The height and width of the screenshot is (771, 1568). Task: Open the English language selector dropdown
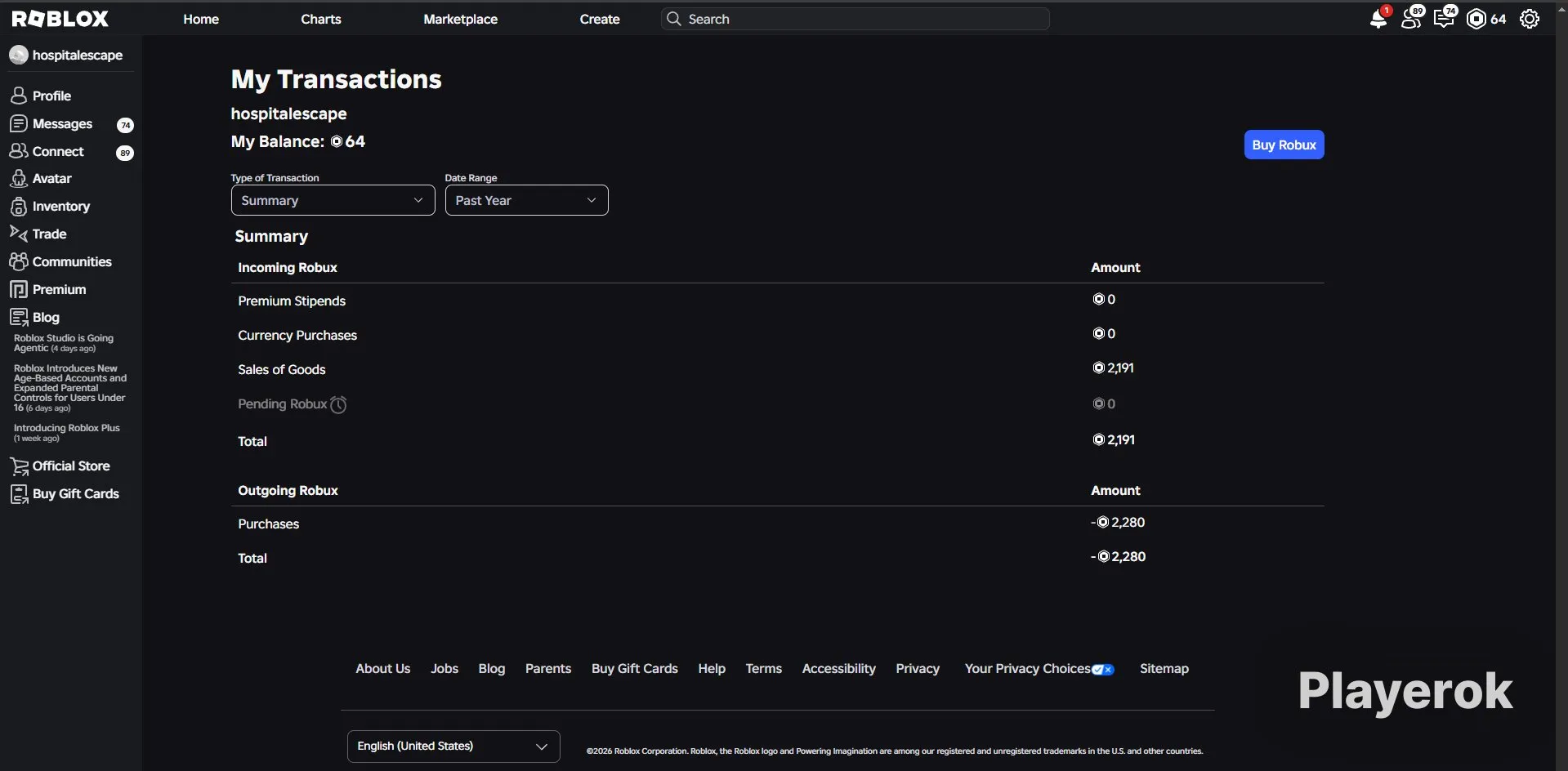453,746
